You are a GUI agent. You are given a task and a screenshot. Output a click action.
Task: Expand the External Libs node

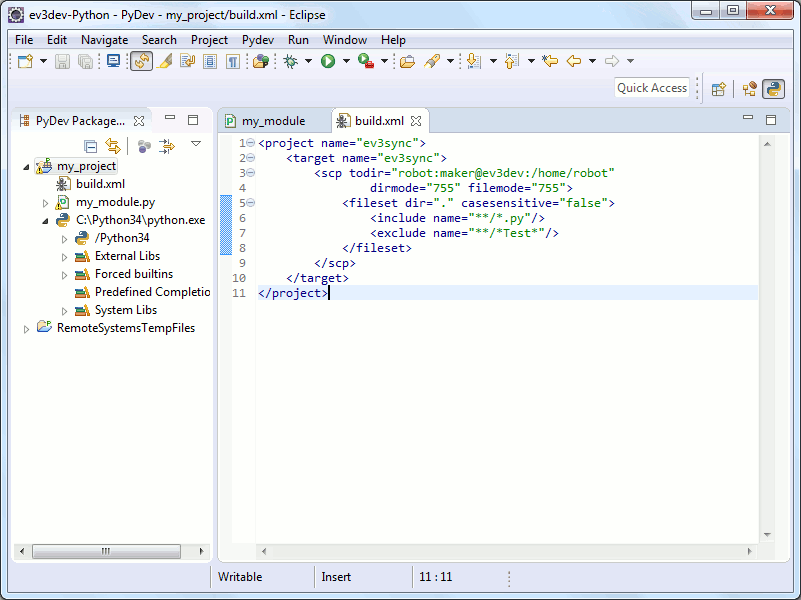[64, 256]
